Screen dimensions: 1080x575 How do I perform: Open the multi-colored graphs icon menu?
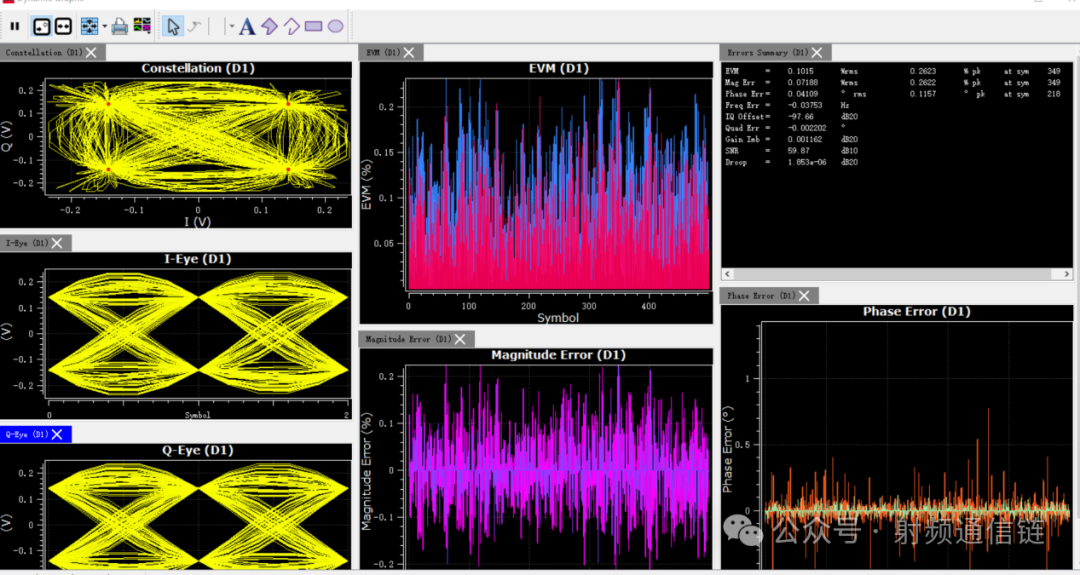142,25
